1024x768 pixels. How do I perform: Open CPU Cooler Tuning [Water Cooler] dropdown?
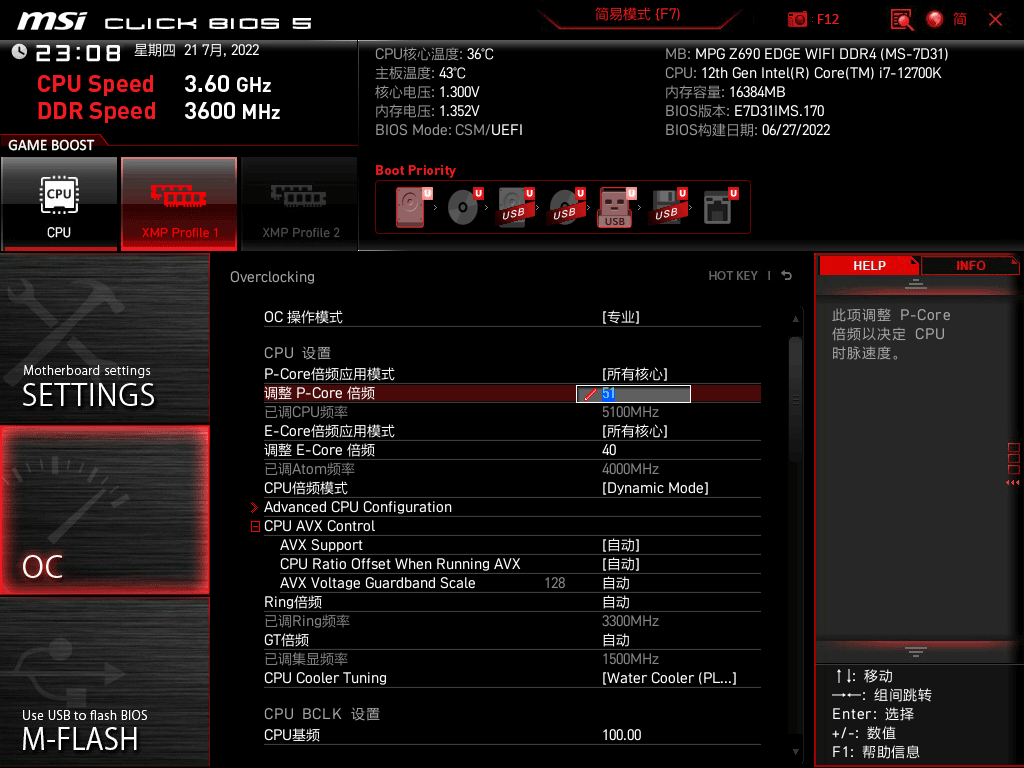pyautogui.click(x=669, y=678)
